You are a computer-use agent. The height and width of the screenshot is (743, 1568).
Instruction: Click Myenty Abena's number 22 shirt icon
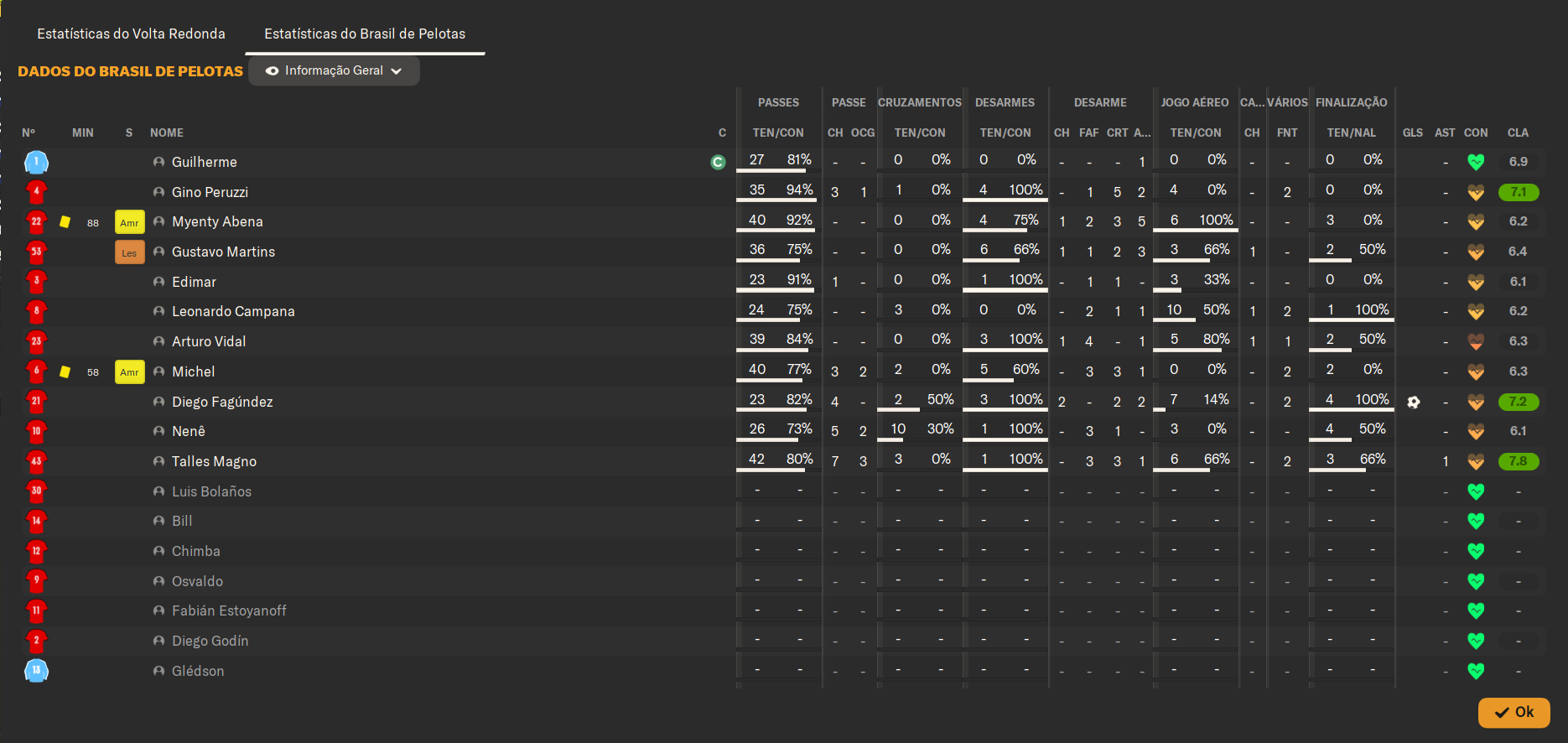pyautogui.click(x=36, y=222)
